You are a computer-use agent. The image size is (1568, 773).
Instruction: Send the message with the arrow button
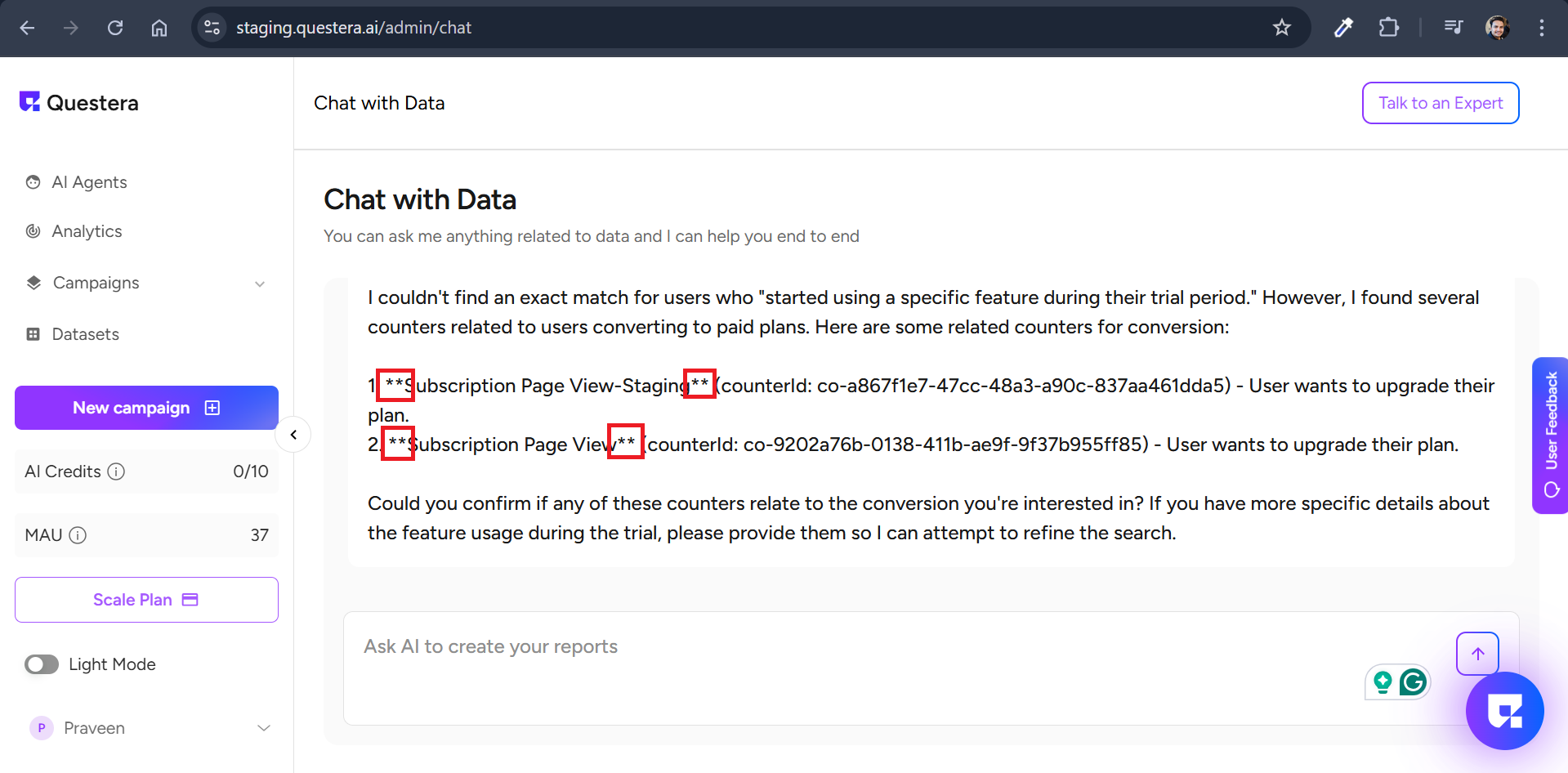click(x=1477, y=653)
